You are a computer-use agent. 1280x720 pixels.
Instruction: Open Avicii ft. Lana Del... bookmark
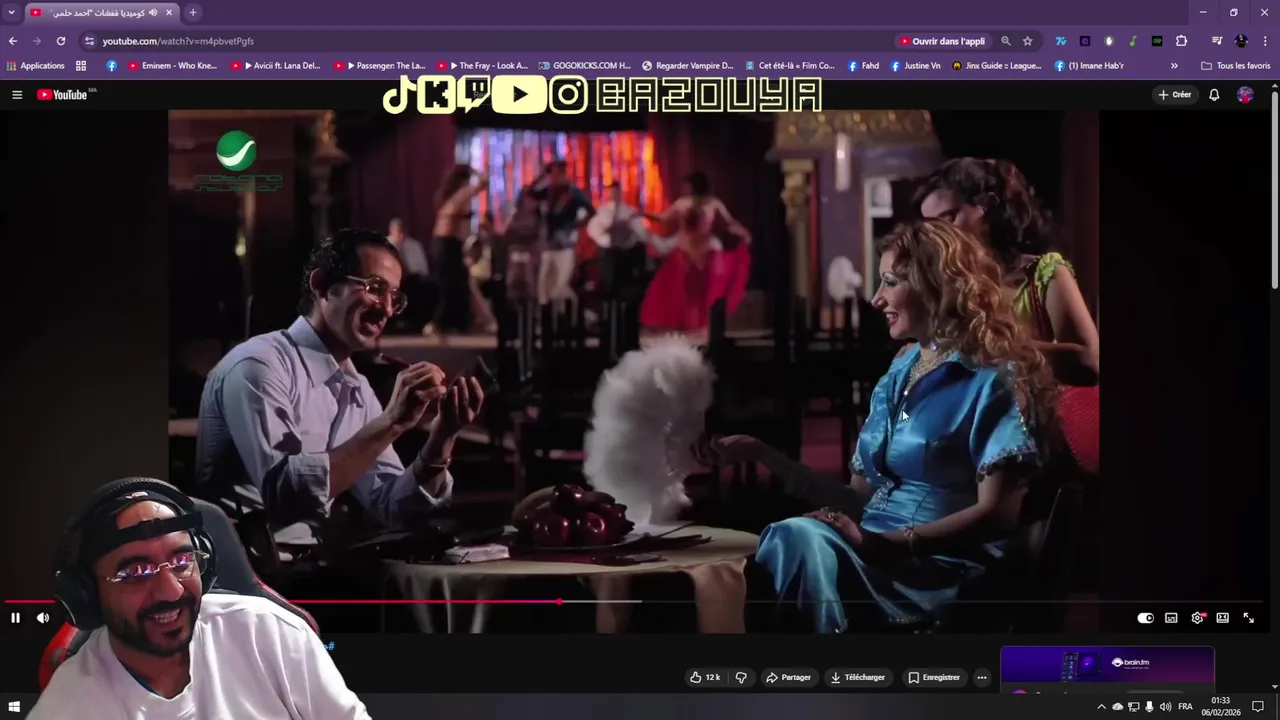[x=276, y=66]
